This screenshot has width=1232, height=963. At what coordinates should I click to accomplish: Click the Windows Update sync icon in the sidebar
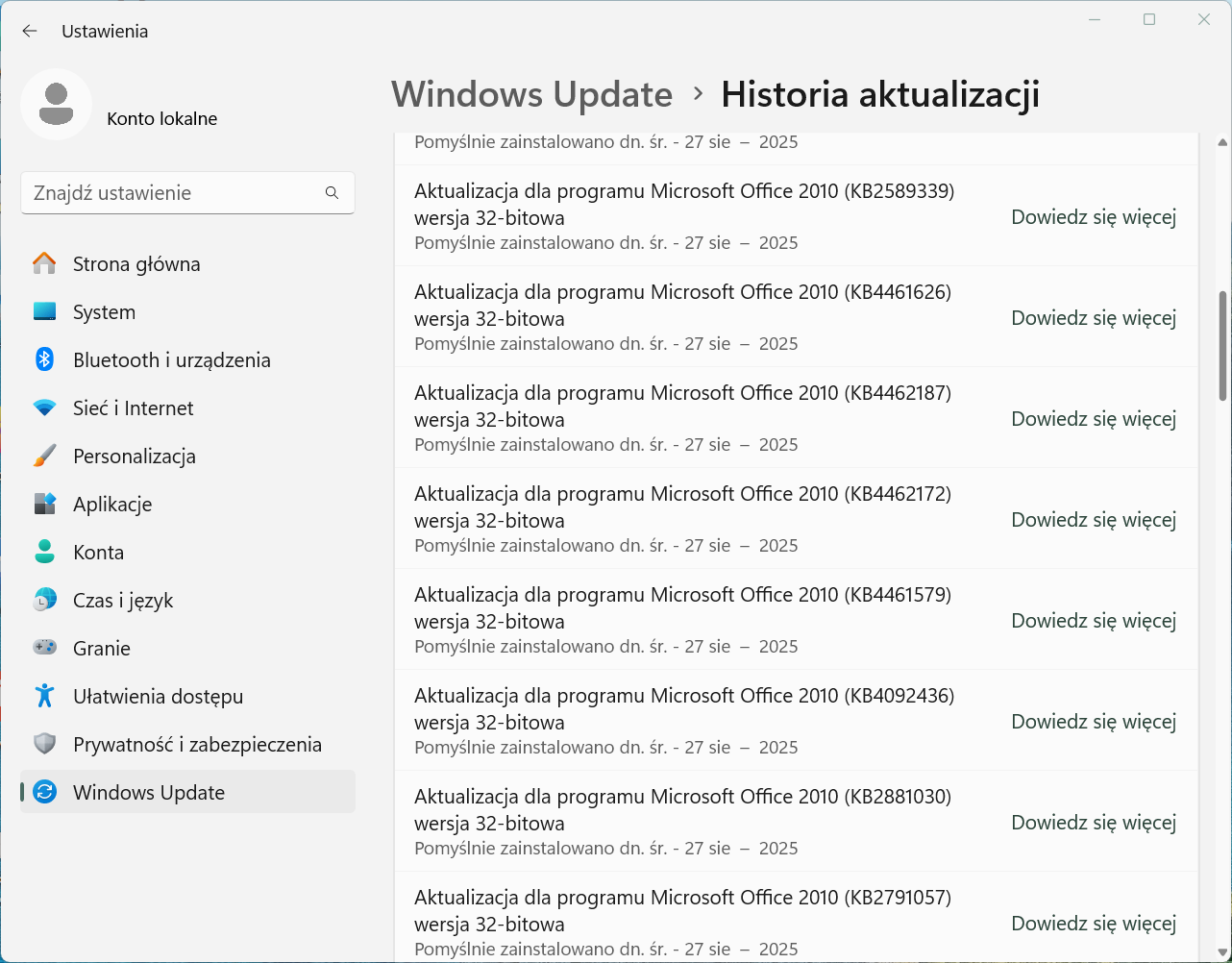(x=44, y=792)
